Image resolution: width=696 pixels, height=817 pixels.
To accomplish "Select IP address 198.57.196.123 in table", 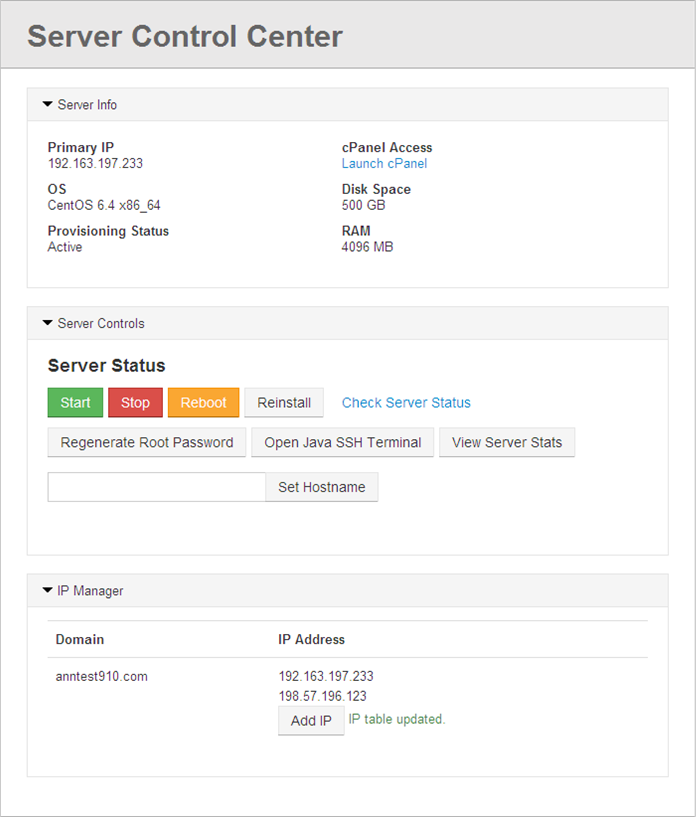I will click(x=322, y=696).
